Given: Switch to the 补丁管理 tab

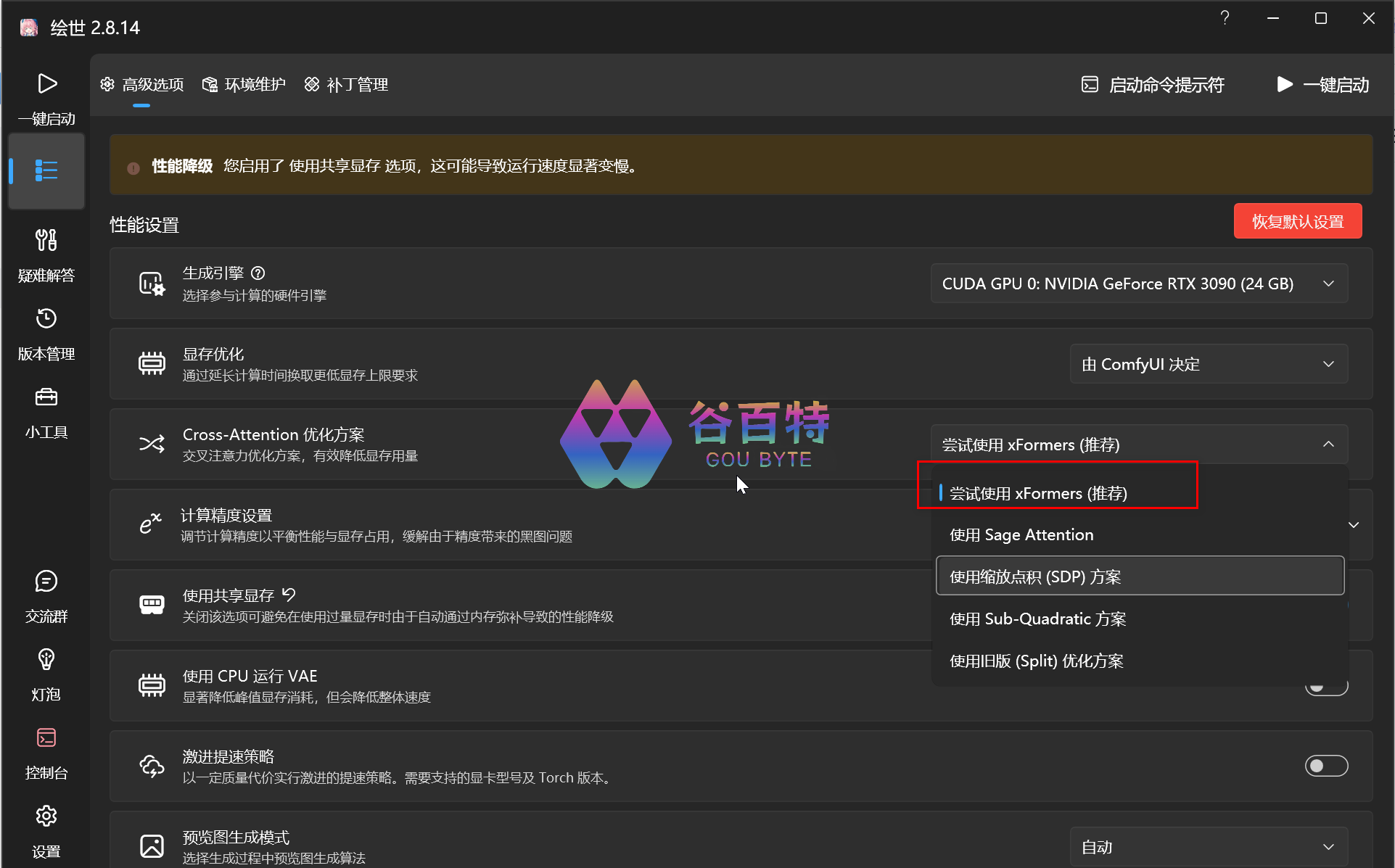Looking at the screenshot, I should [347, 85].
